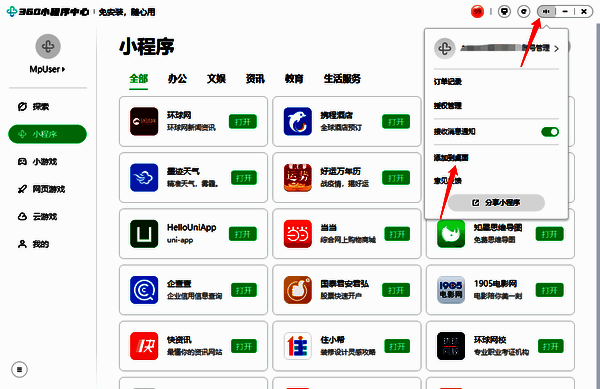600x389 pixels.
Task: Click the refresh icon in title bar
Action: pos(523,11)
